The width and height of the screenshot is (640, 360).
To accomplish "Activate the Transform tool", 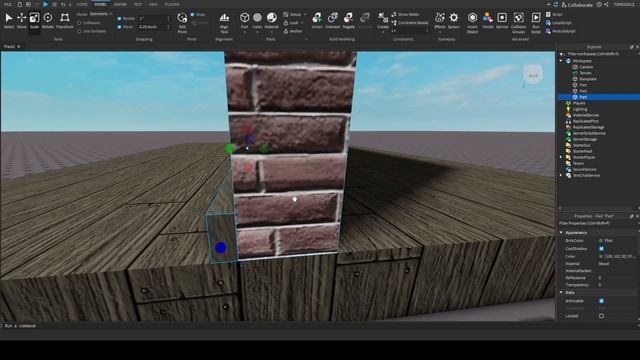I will 64,20.
